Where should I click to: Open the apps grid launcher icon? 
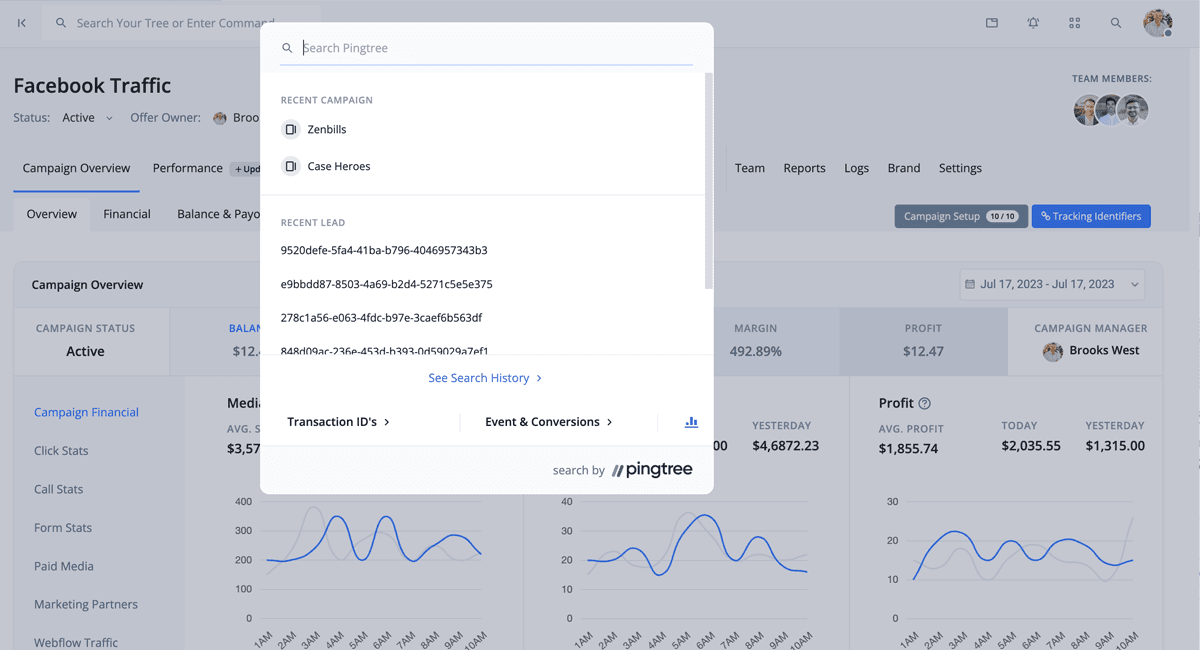pos(1074,22)
